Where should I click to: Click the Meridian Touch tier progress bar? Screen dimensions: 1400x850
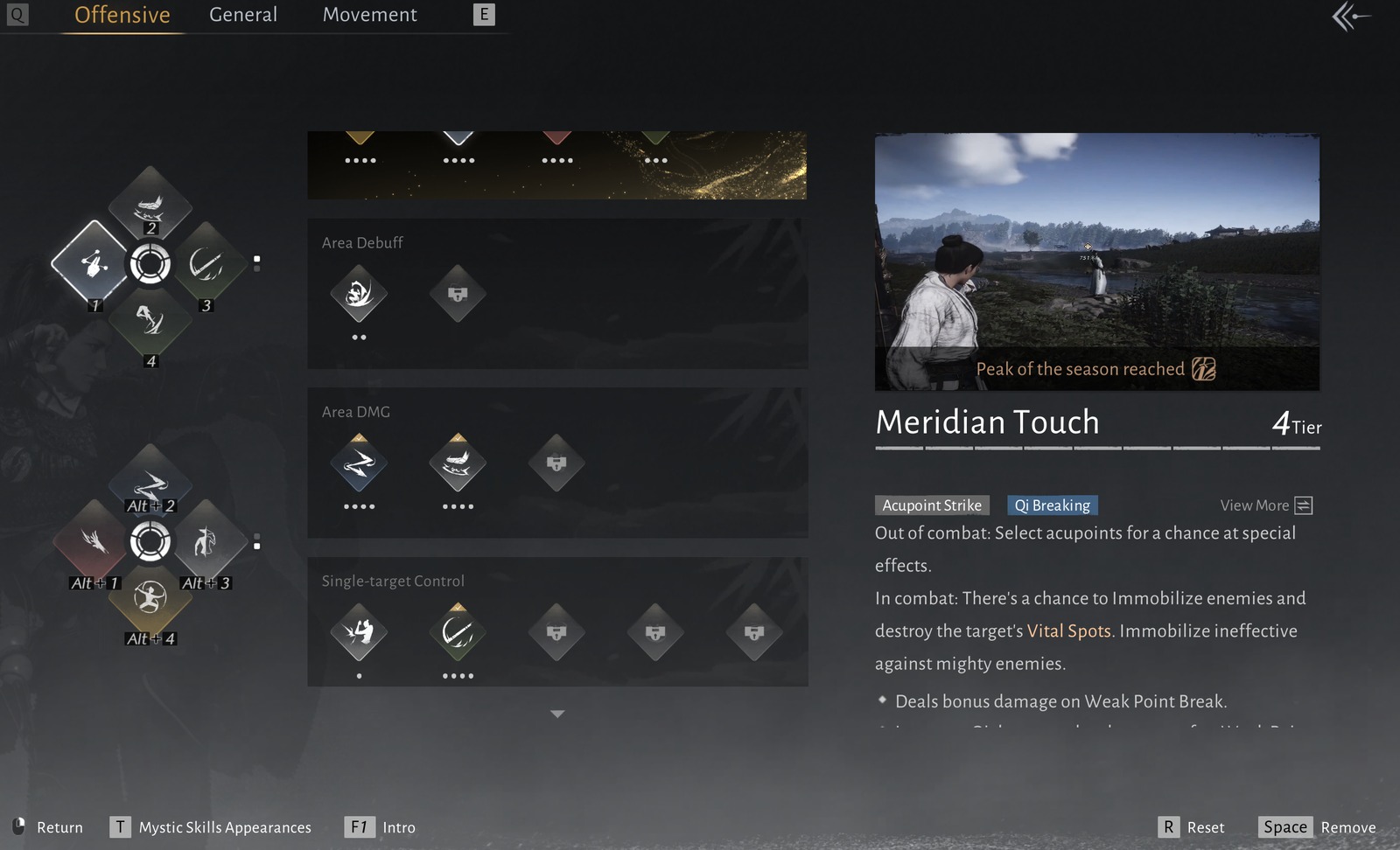coord(1097,449)
